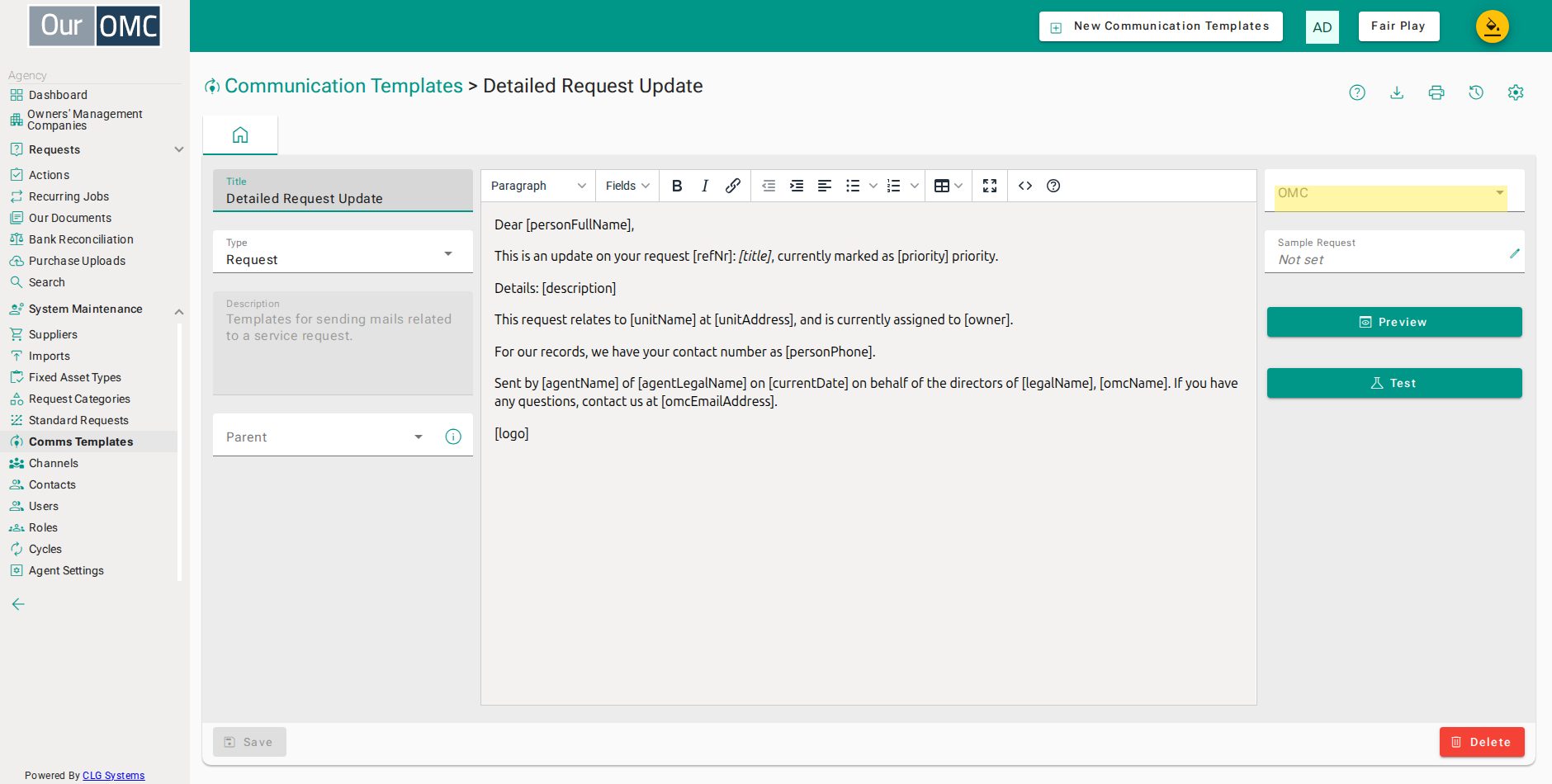The width and height of the screenshot is (1552, 784).
Task: Insert a link with the chain icon
Action: (733, 186)
